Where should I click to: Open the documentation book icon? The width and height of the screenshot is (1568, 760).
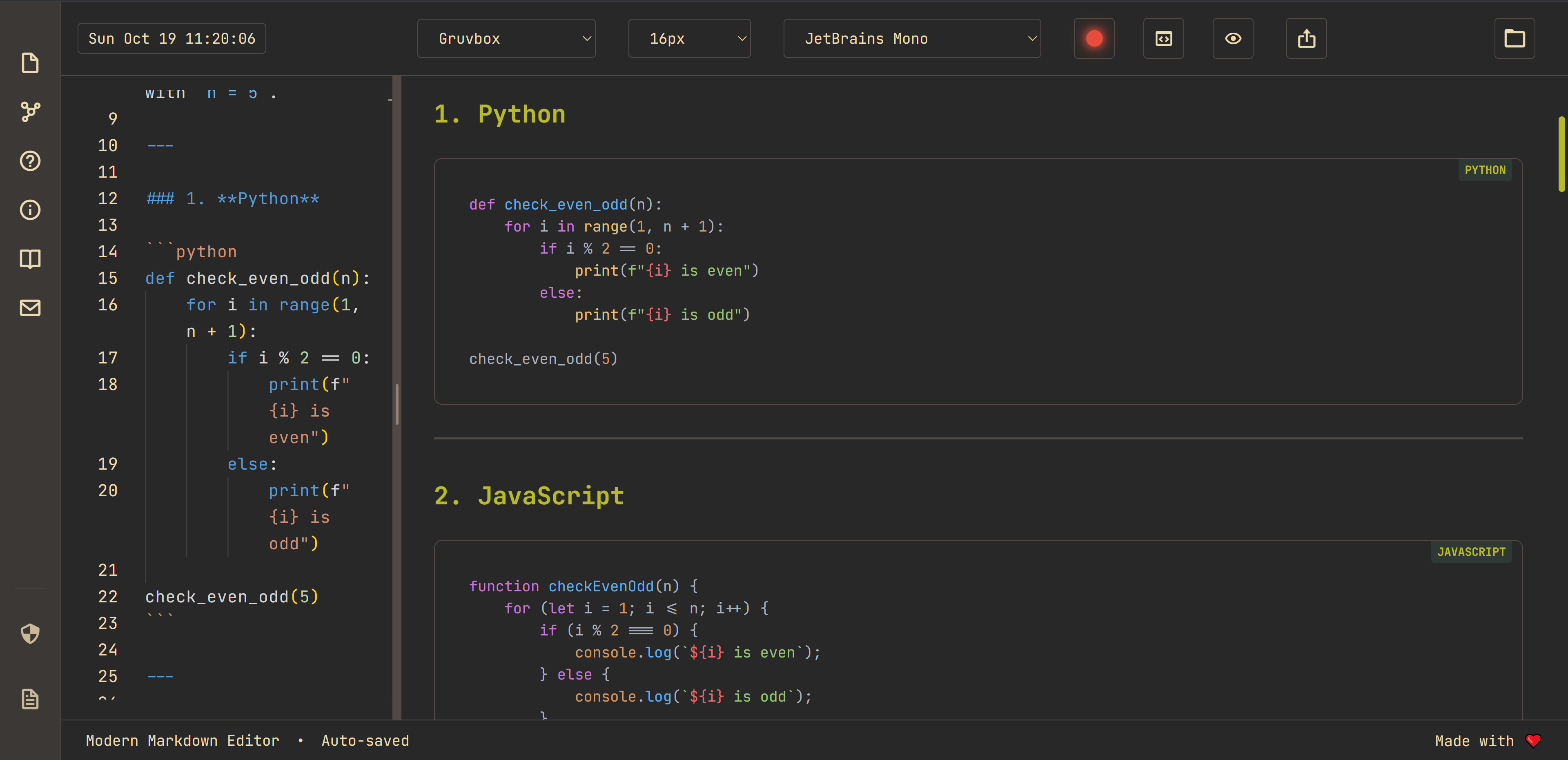click(30, 258)
